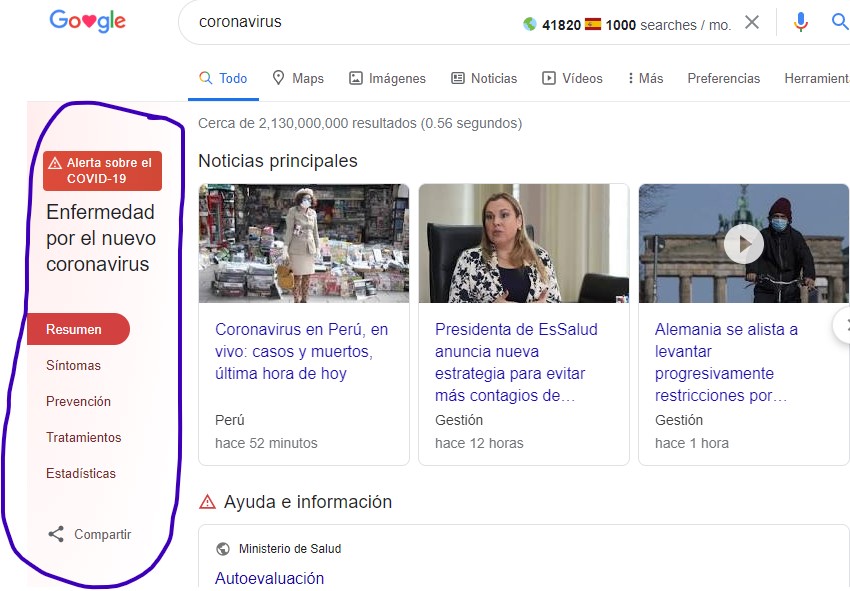
Task: Clear the search box with the X icon
Action: [752, 22]
